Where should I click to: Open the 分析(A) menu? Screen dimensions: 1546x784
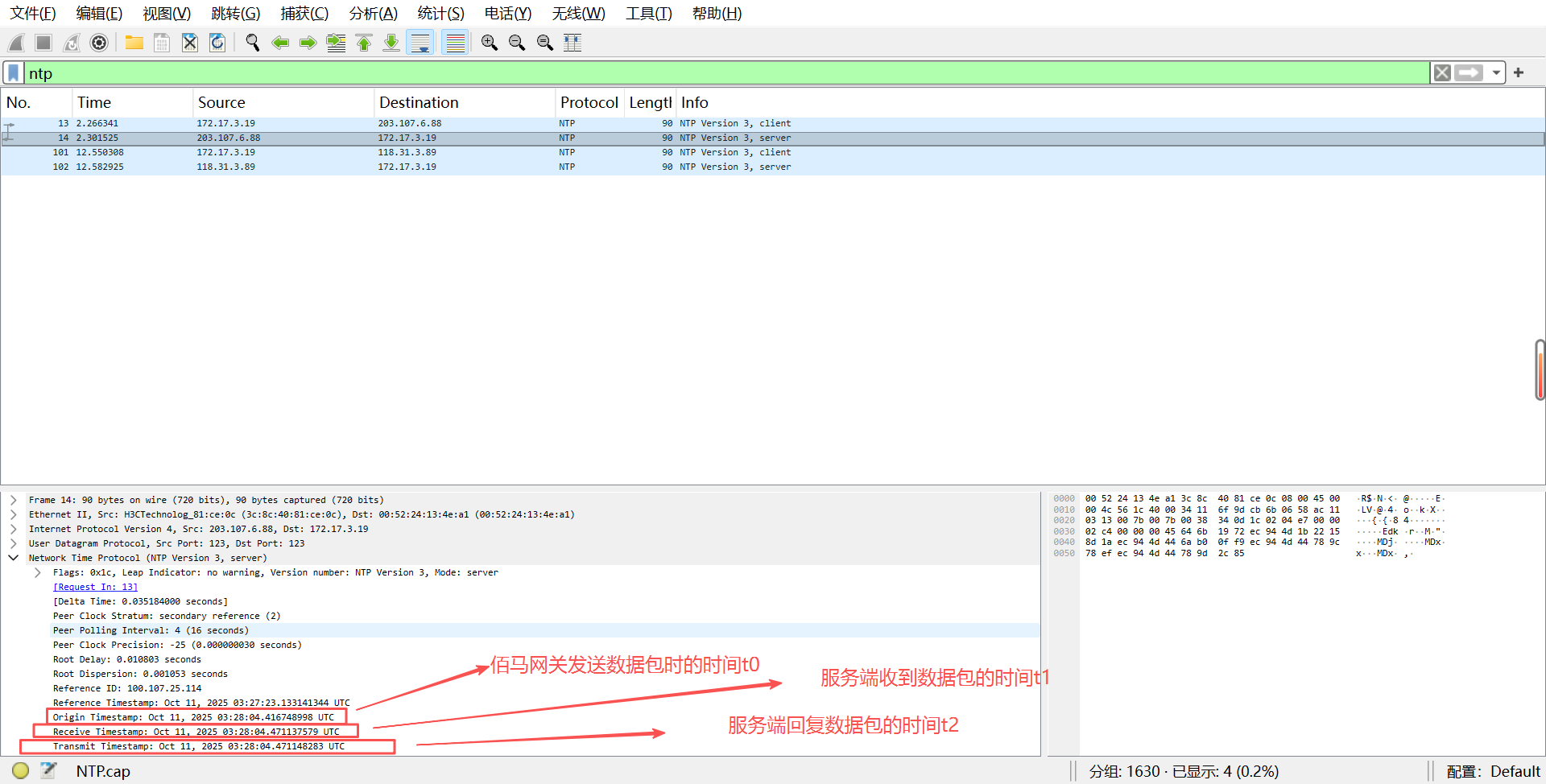point(373,14)
